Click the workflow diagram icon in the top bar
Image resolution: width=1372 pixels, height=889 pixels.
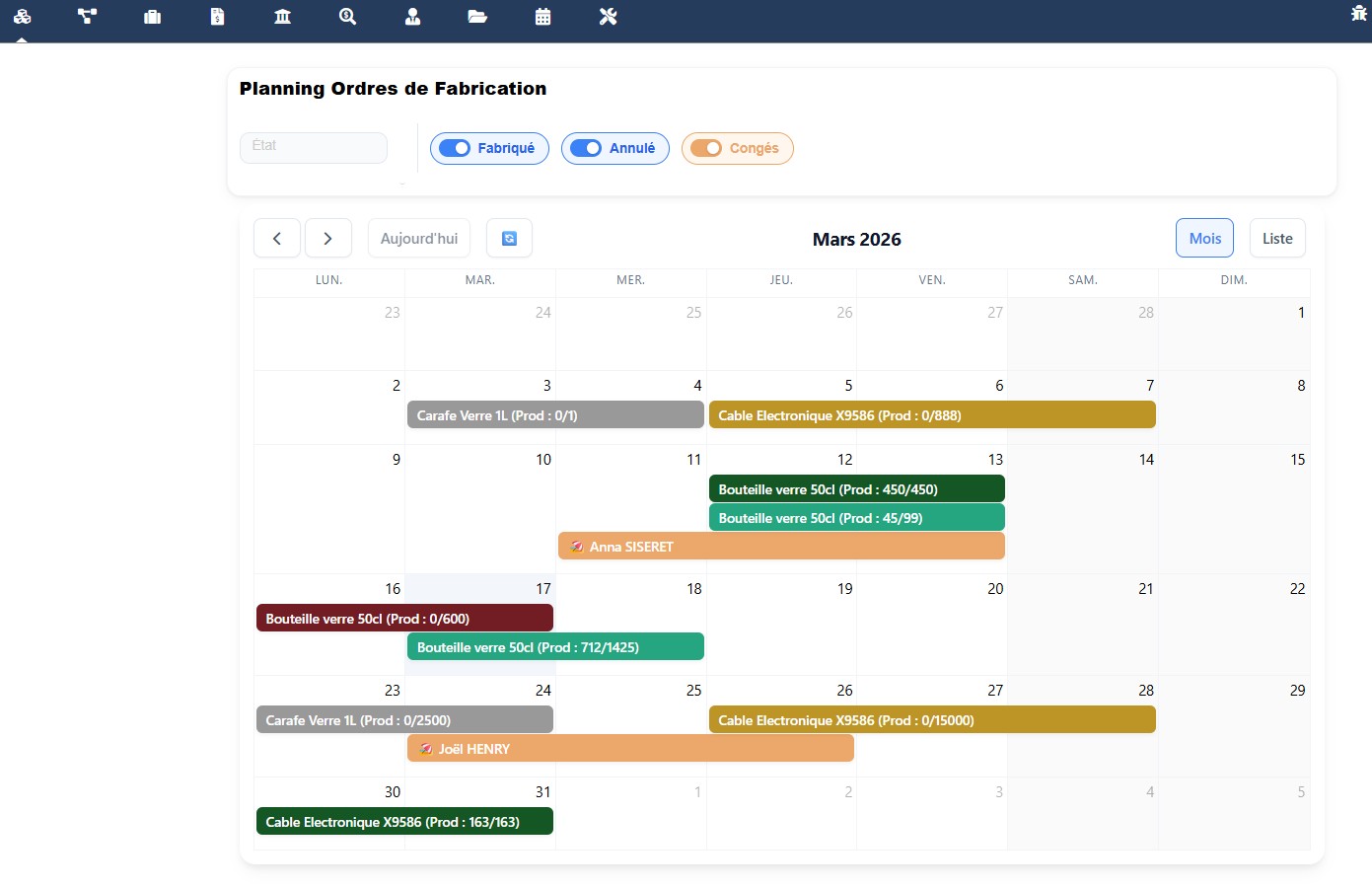click(x=87, y=17)
